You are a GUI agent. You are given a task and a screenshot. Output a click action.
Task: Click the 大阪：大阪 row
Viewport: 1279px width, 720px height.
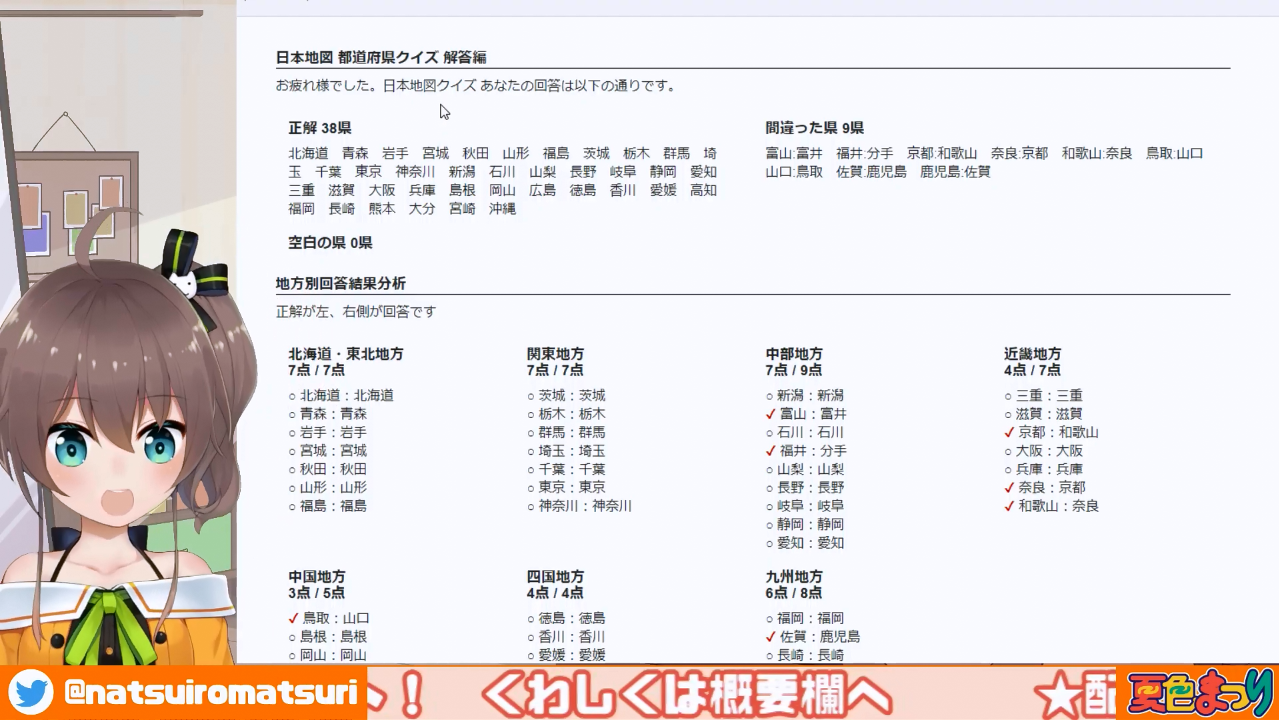click(x=1044, y=451)
